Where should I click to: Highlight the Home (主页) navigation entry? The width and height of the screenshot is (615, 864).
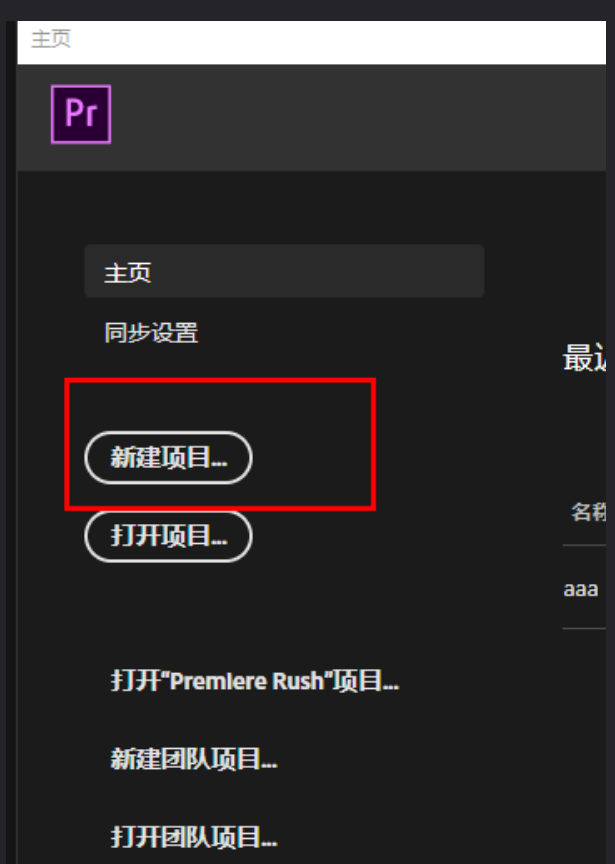(284, 272)
